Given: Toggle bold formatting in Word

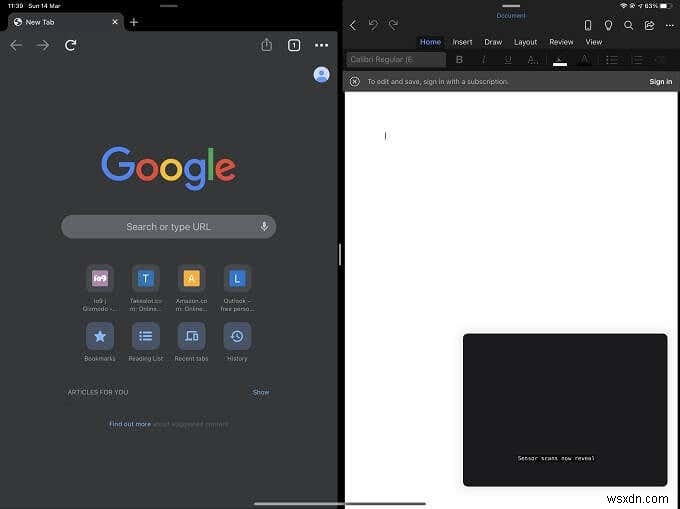Looking at the screenshot, I should point(459,60).
